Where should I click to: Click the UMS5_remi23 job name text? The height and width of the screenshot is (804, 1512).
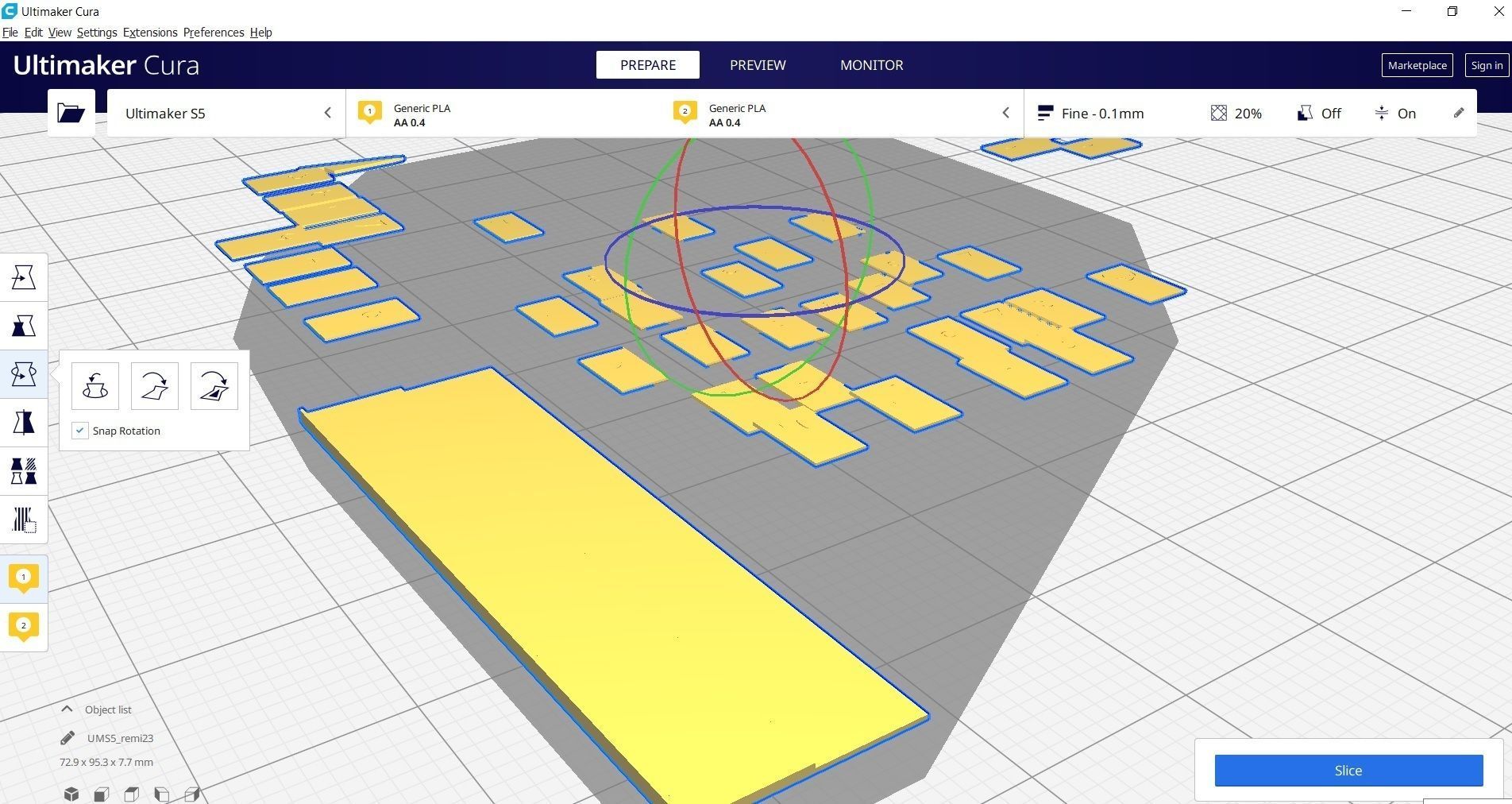[120, 738]
